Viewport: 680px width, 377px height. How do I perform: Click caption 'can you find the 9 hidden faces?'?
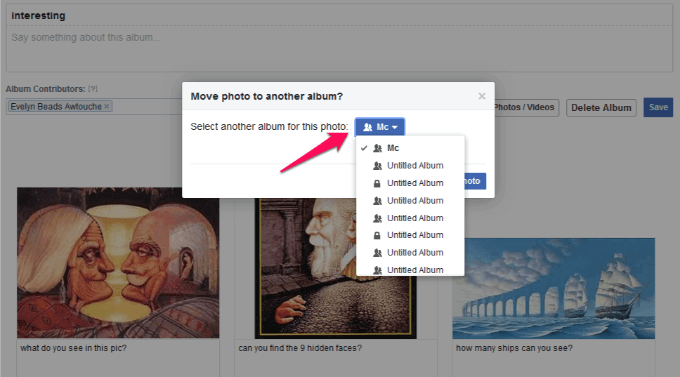tap(300, 348)
